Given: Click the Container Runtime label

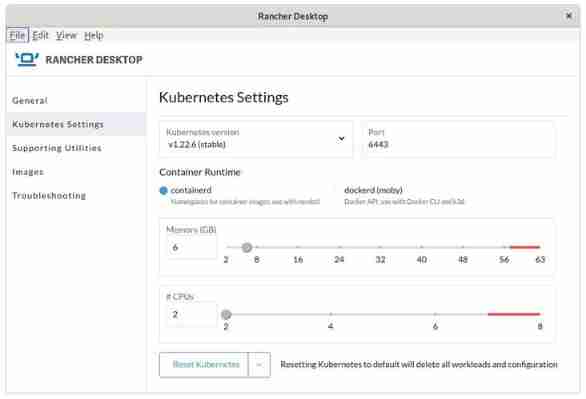Looking at the screenshot, I should pyautogui.click(x=200, y=172).
